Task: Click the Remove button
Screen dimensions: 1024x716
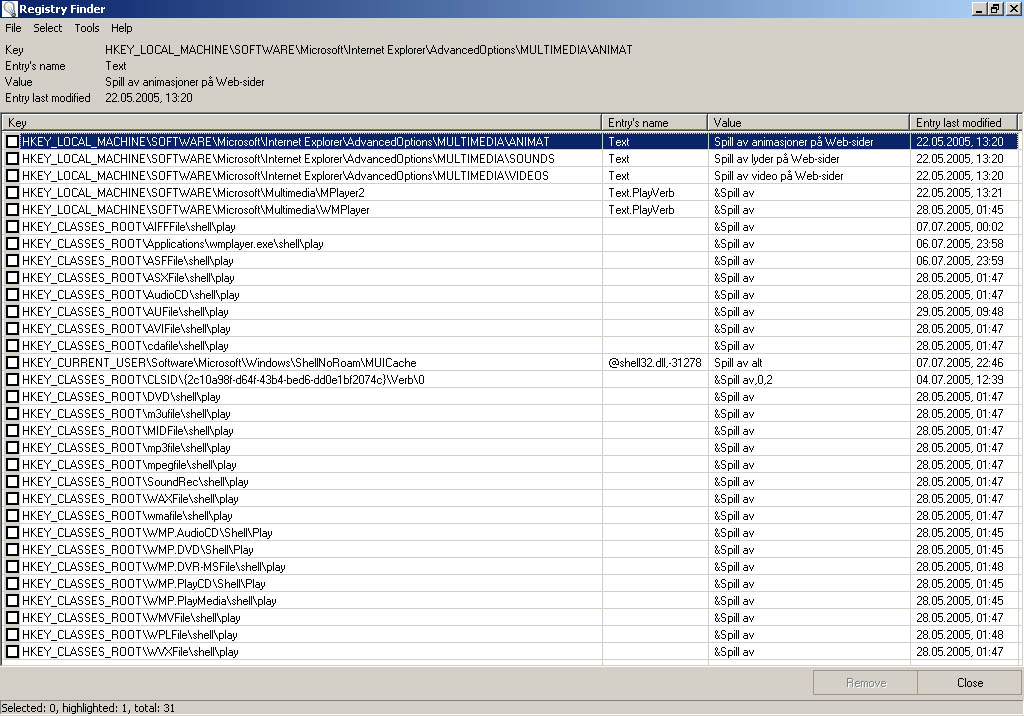Action: click(866, 683)
